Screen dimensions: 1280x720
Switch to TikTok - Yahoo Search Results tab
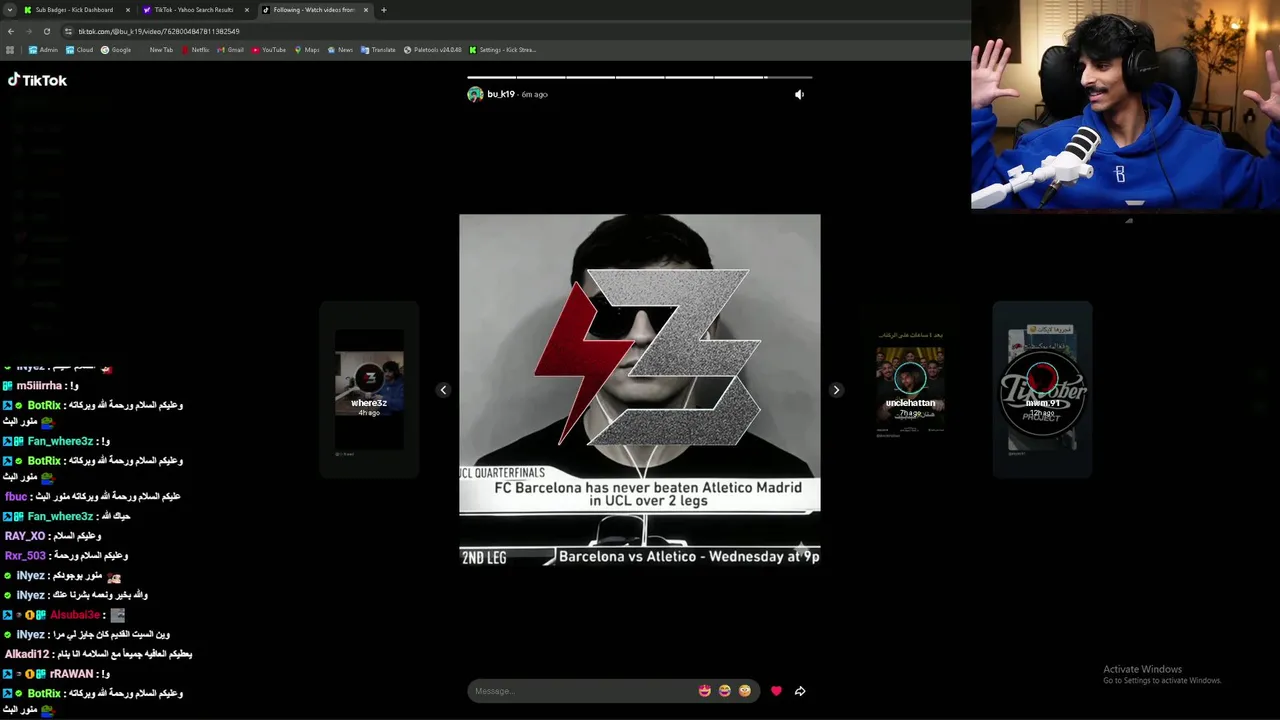pyautogui.click(x=194, y=10)
